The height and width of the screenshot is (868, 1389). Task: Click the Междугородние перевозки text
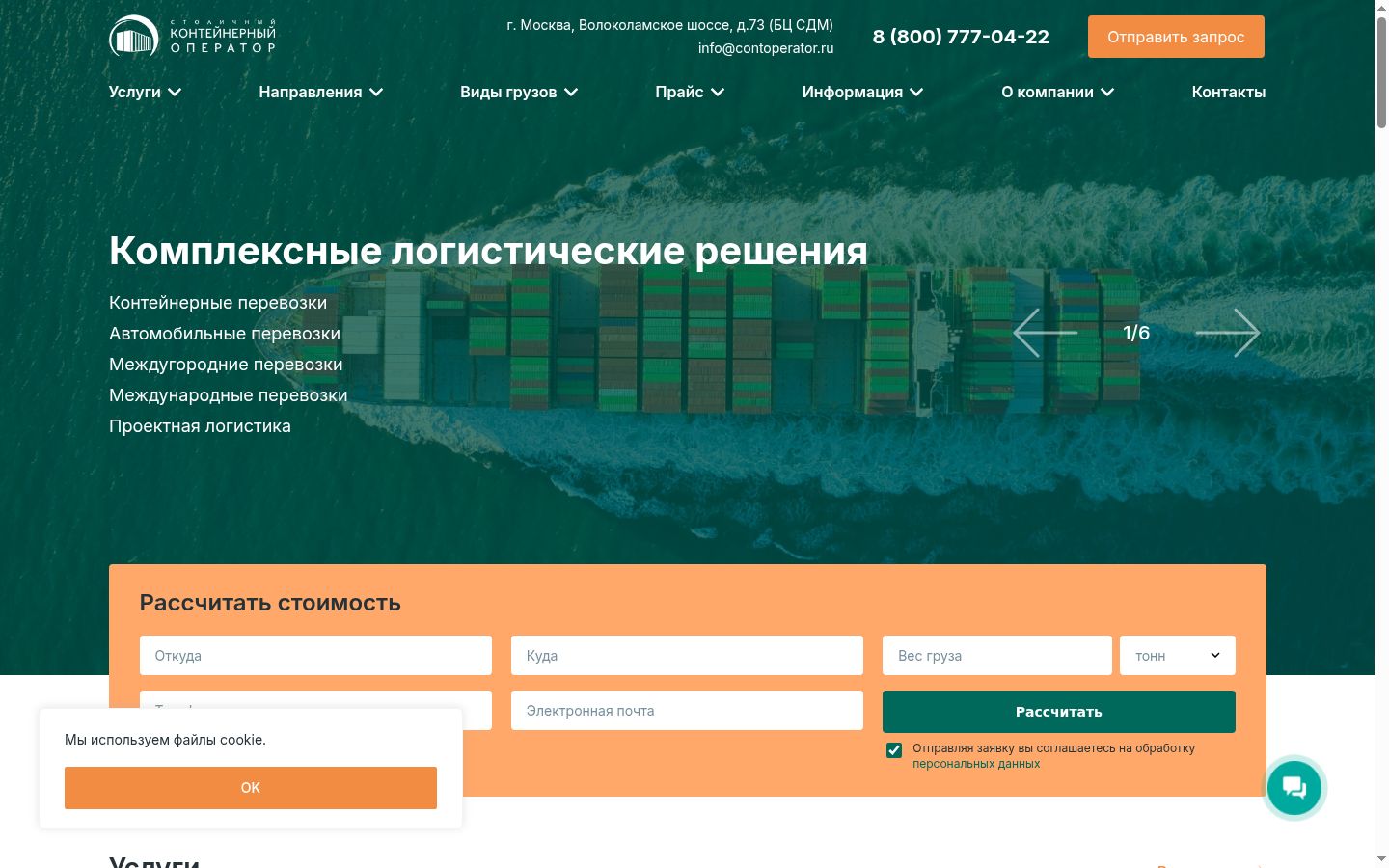[226, 365]
